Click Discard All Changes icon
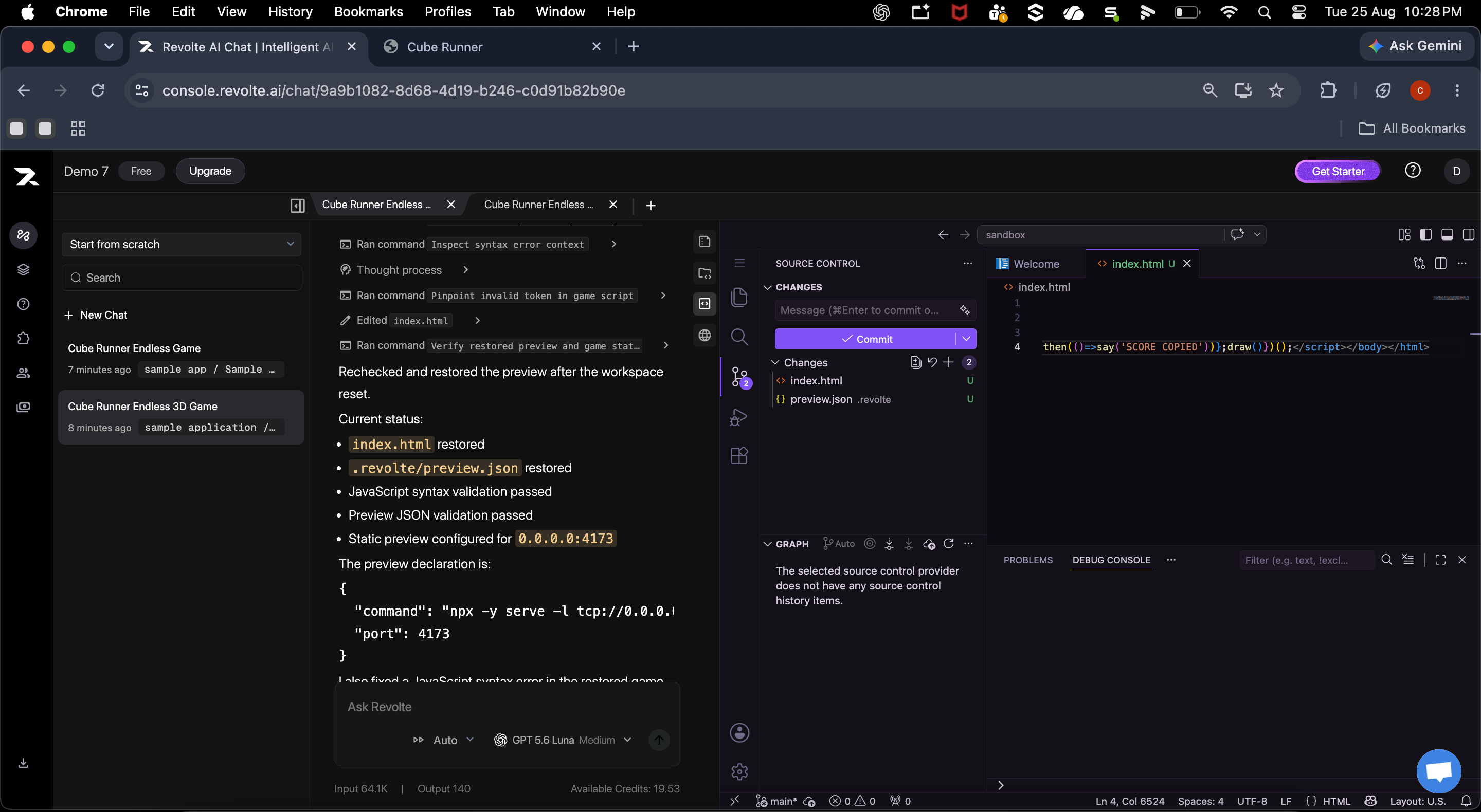Image resolution: width=1481 pixels, height=812 pixels. (932, 362)
